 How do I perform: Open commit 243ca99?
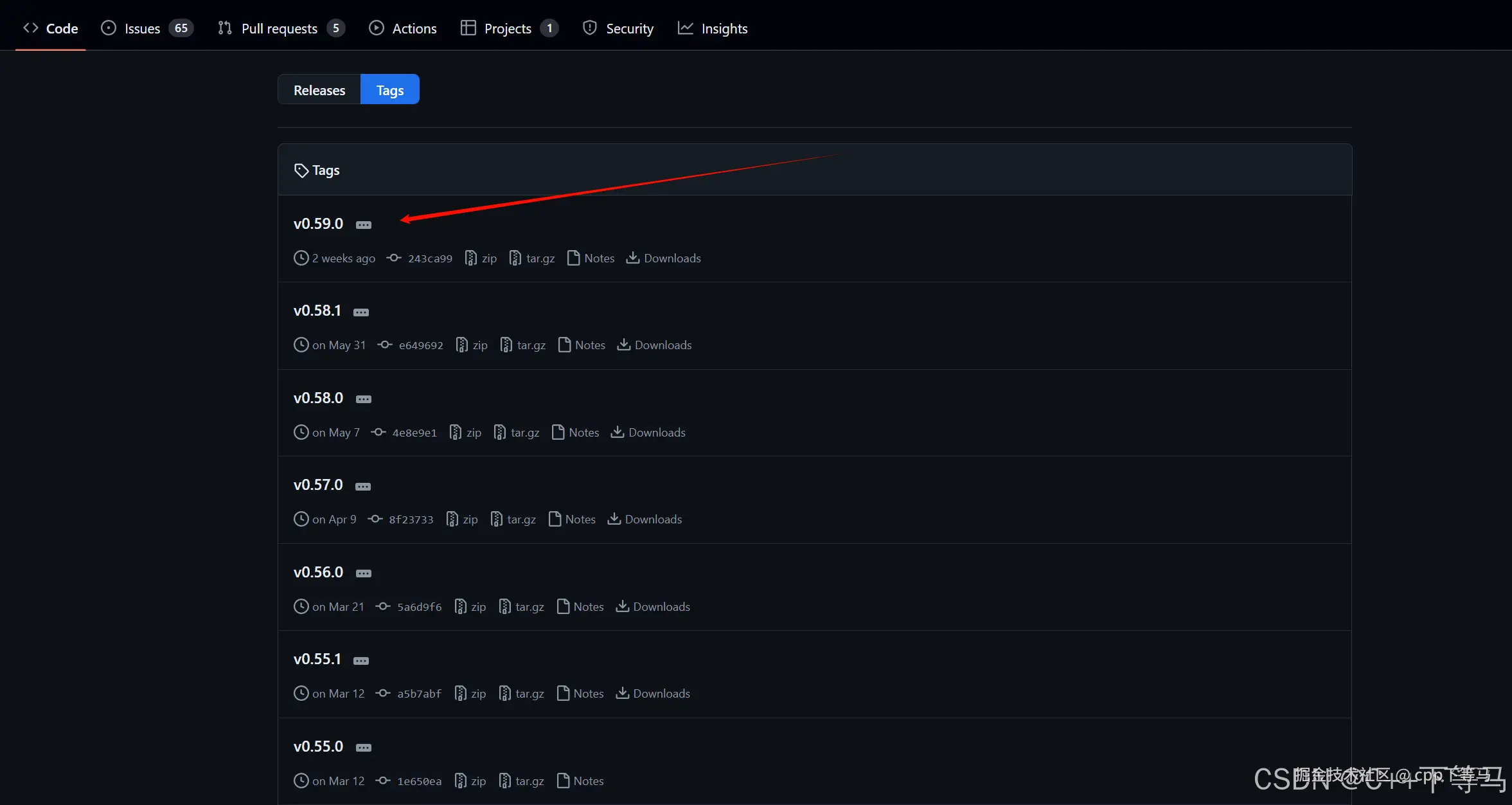430,258
